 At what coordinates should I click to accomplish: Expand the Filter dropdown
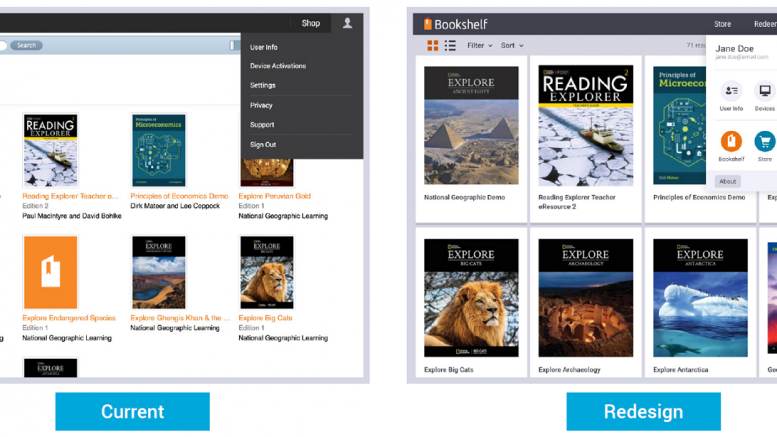(x=480, y=46)
